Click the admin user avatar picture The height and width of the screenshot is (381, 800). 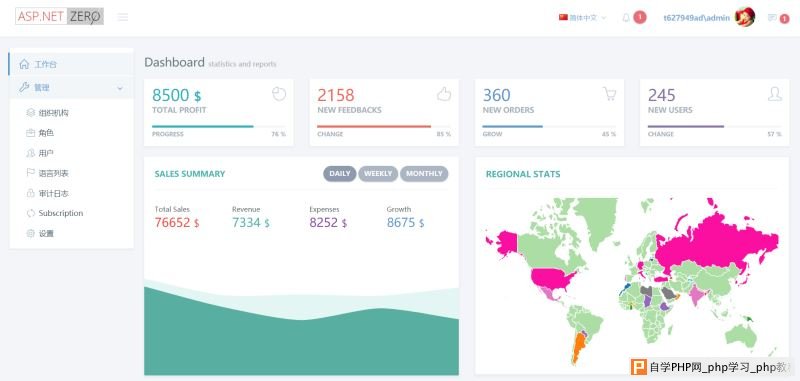[x=745, y=17]
